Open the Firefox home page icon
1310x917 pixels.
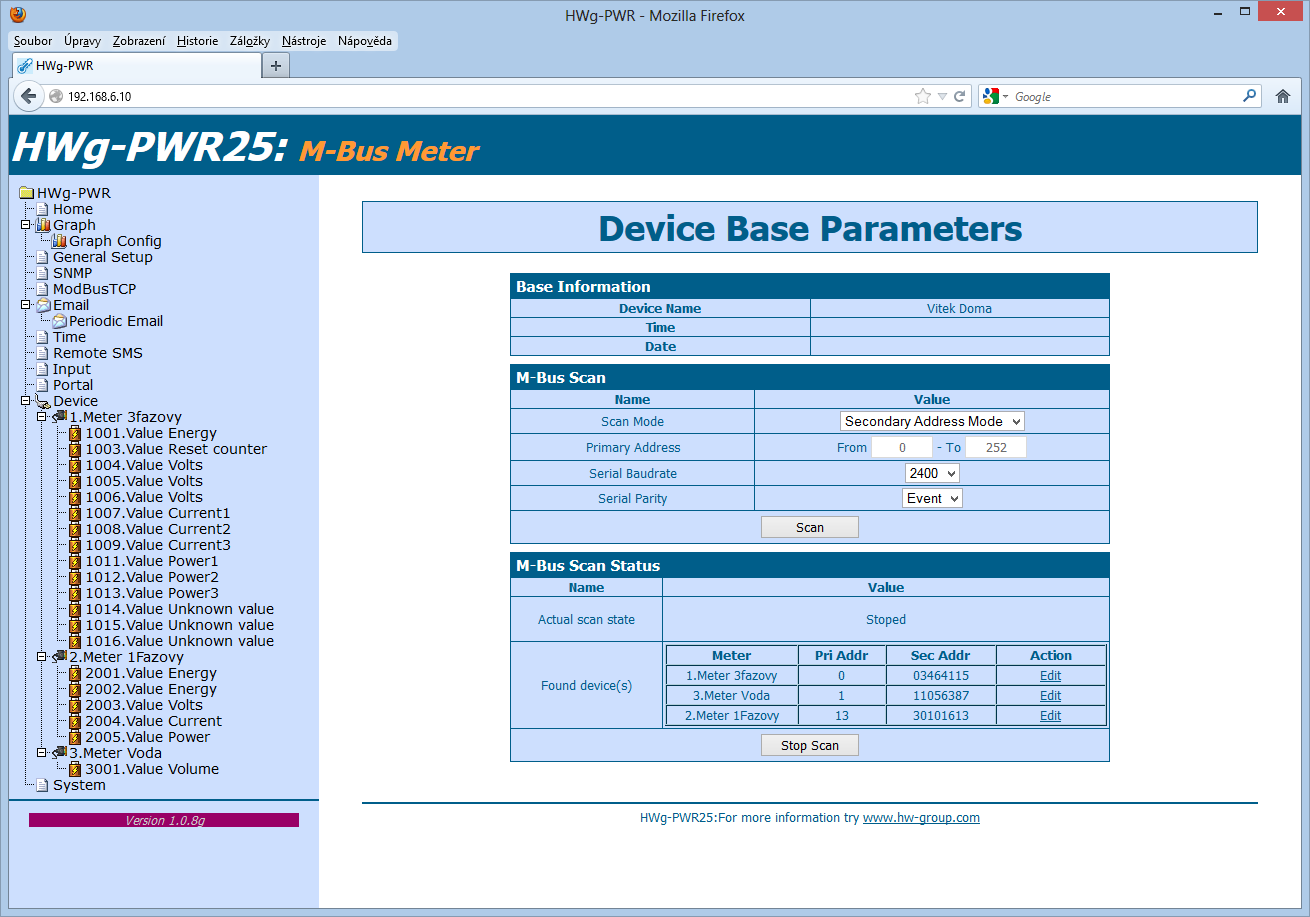pos(1283,97)
